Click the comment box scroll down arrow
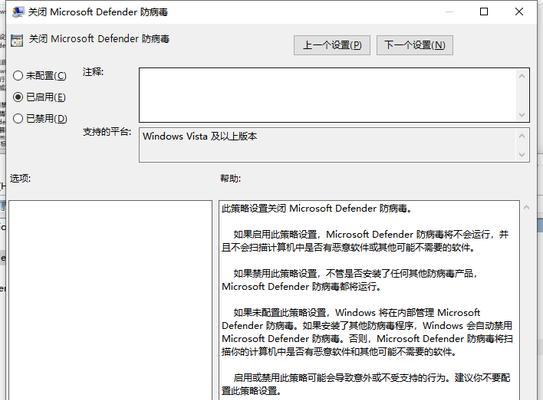Screen dimensions: 543x400 (x=522, y=115)
